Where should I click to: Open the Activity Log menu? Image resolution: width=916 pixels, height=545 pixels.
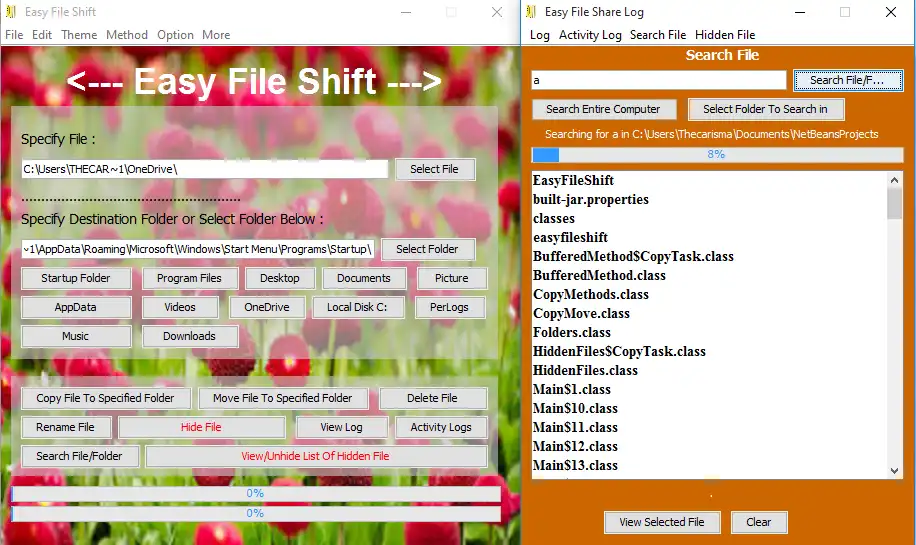point(590,35)
